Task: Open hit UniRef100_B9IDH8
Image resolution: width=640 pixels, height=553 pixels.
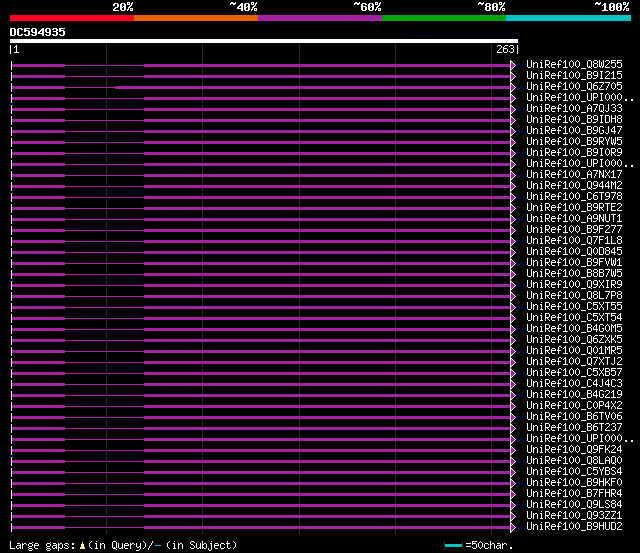Action: [x=574, y=120]
